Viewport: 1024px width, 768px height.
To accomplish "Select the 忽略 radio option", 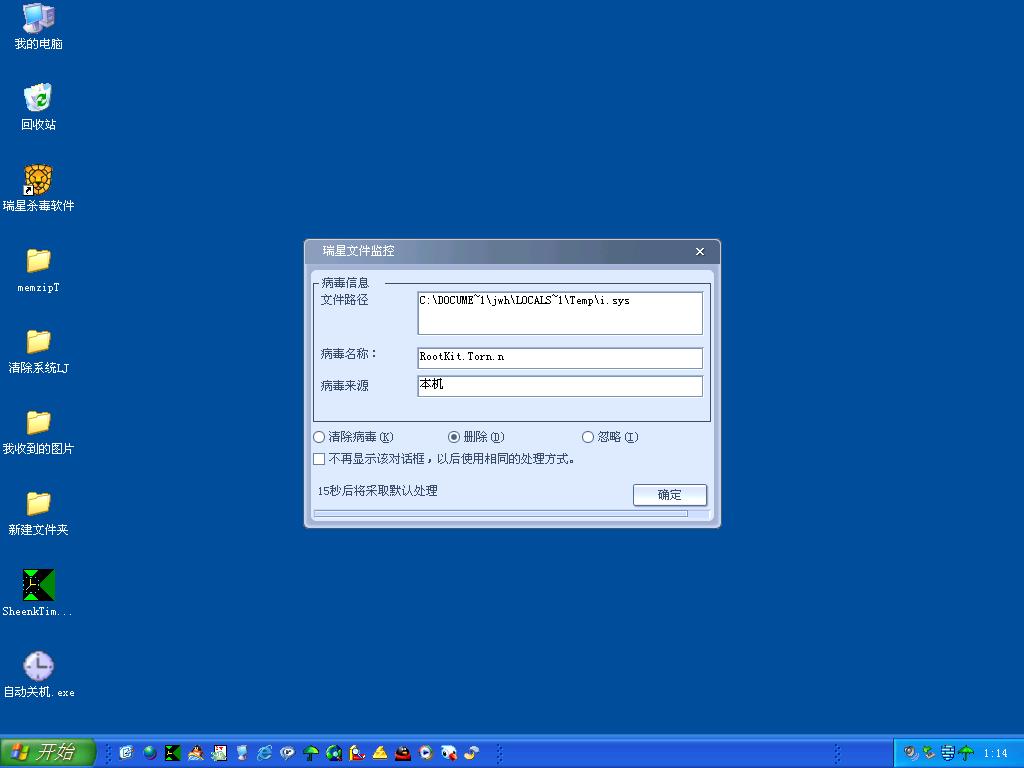I will [x=610, y=437].
